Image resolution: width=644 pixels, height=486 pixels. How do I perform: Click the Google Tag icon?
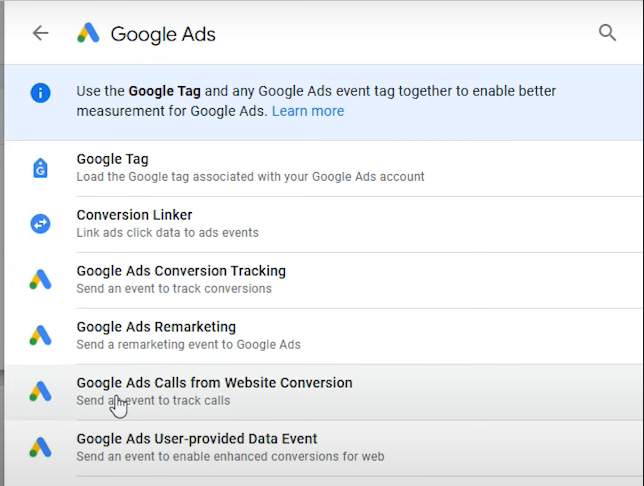[x=40, y=168]
